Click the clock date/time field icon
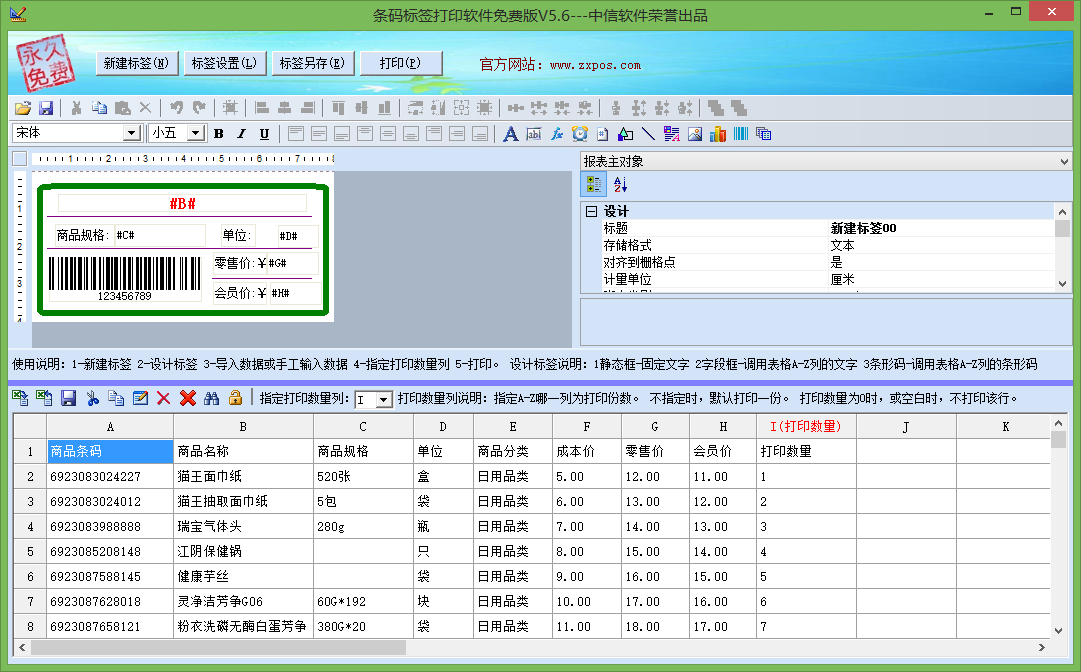Viewport: 1081px width, 672px height. (579, 134)
